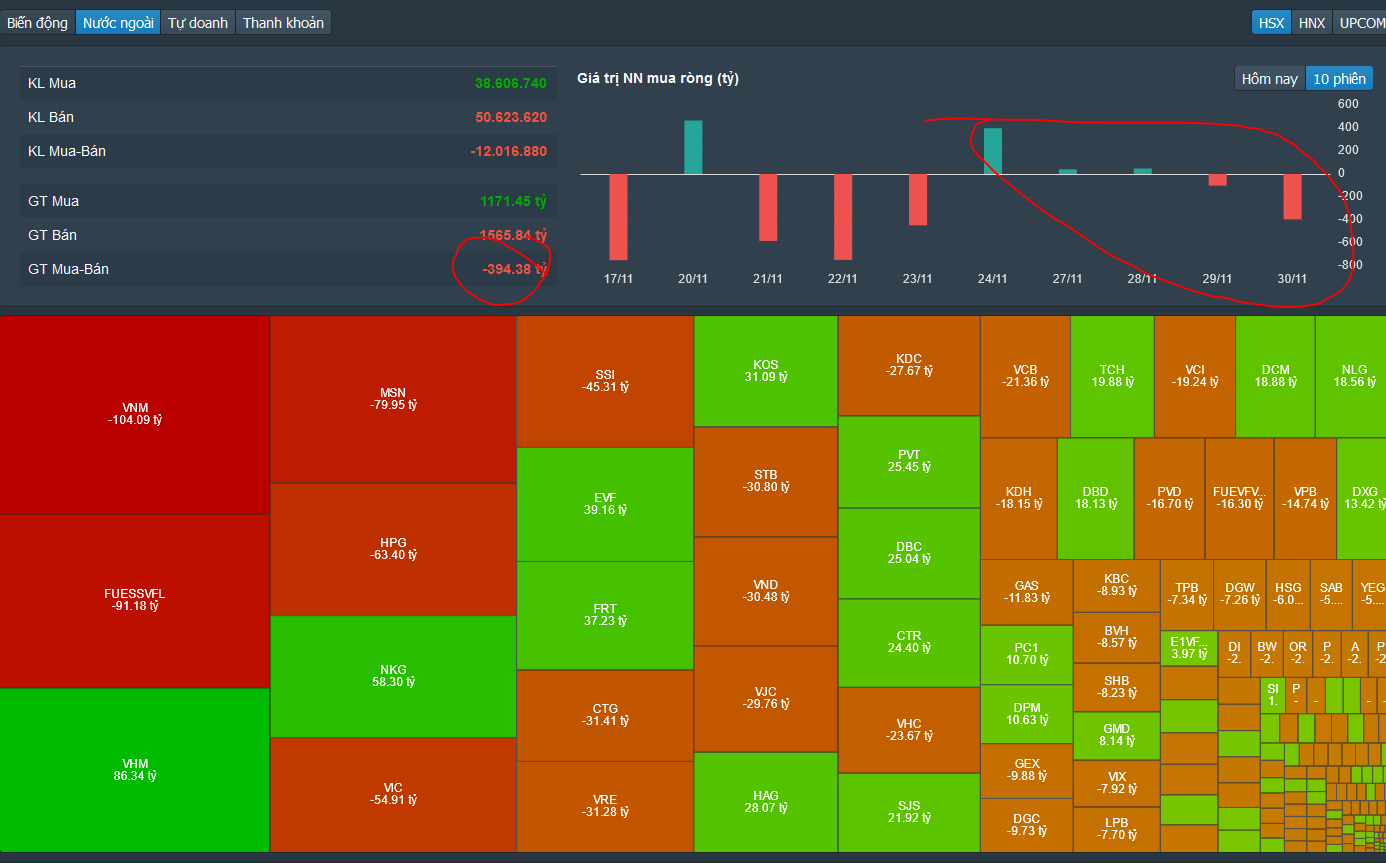Click the VNM treemap tile

(135, 415)
